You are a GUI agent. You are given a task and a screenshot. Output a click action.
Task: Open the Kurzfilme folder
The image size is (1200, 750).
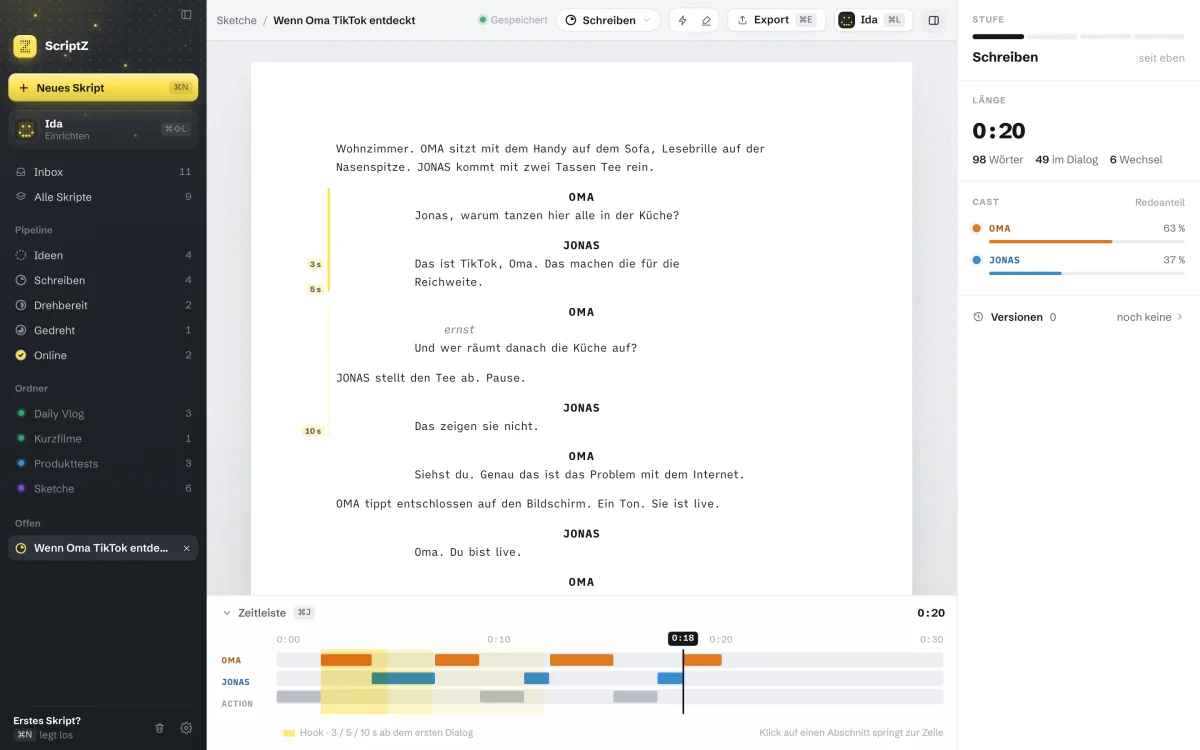point(103,438)
